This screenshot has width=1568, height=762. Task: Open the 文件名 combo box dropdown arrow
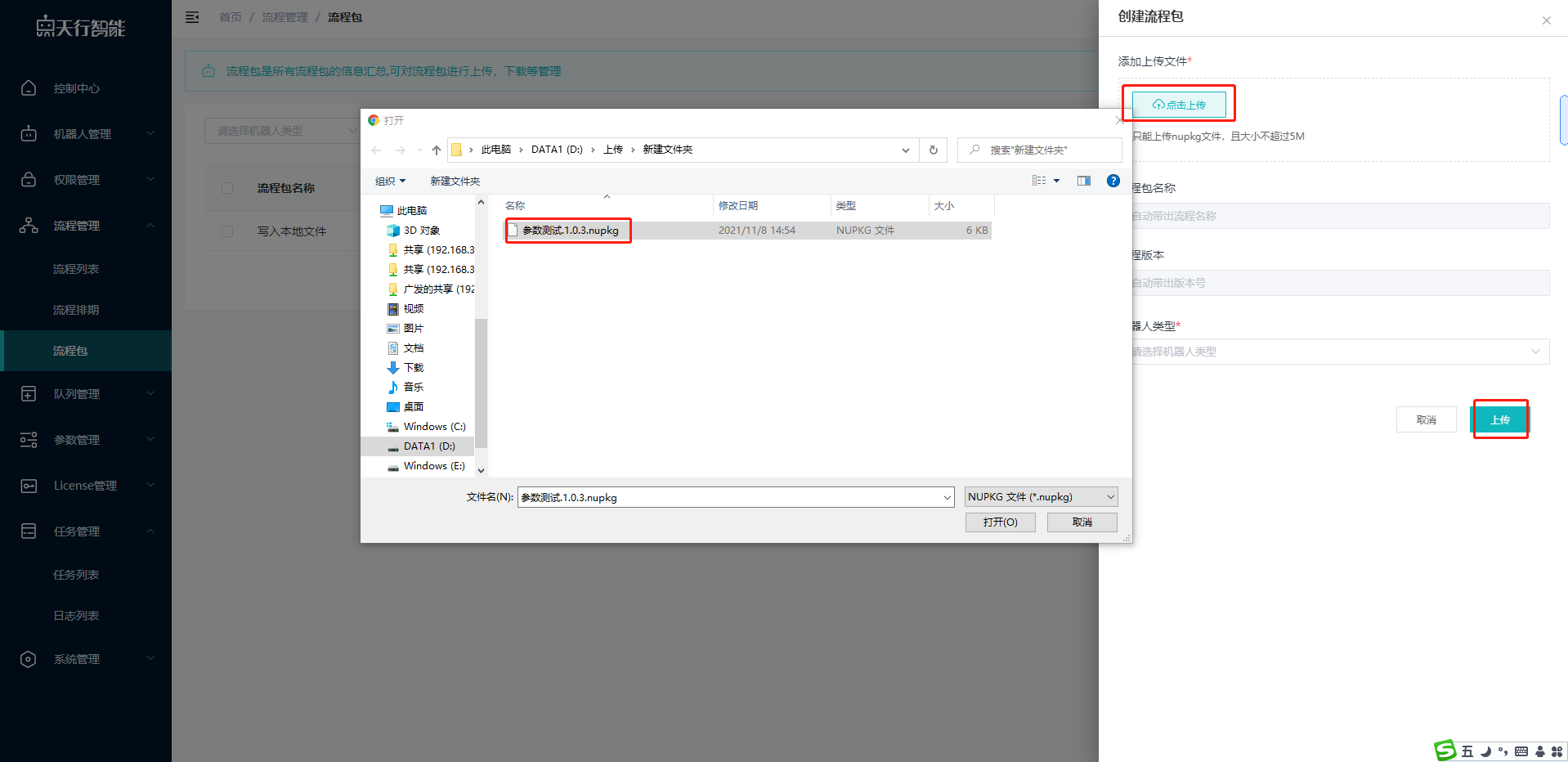click(x=948, y=497)
